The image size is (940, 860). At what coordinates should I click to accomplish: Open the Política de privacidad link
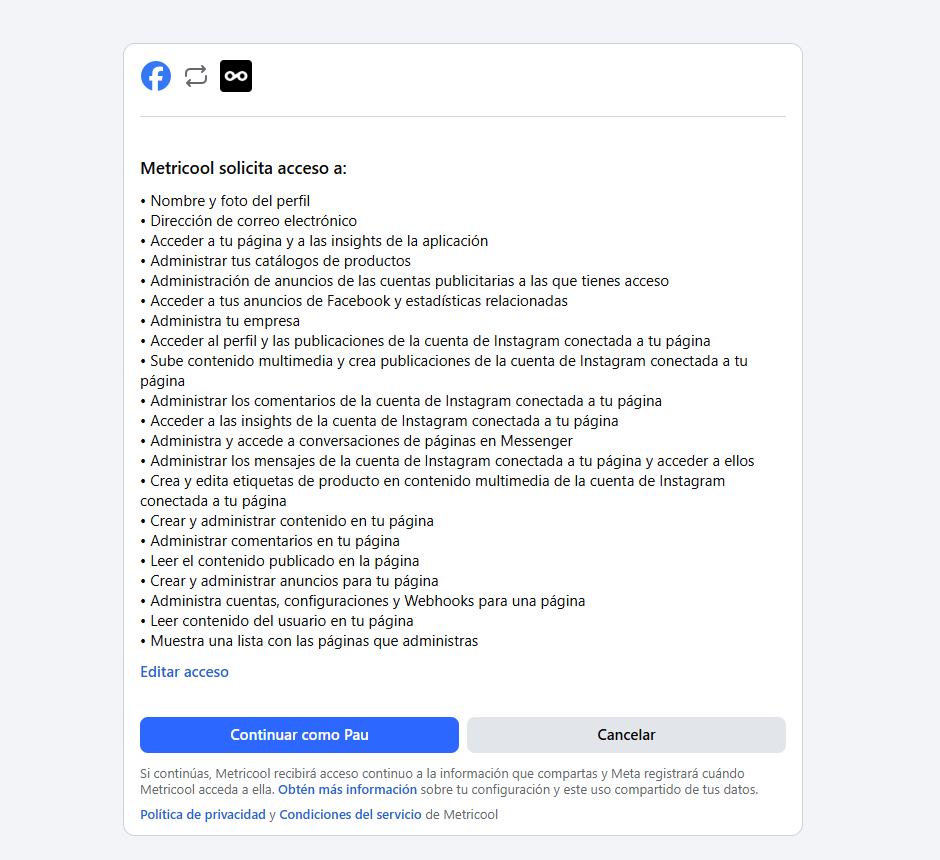point(203,814)
